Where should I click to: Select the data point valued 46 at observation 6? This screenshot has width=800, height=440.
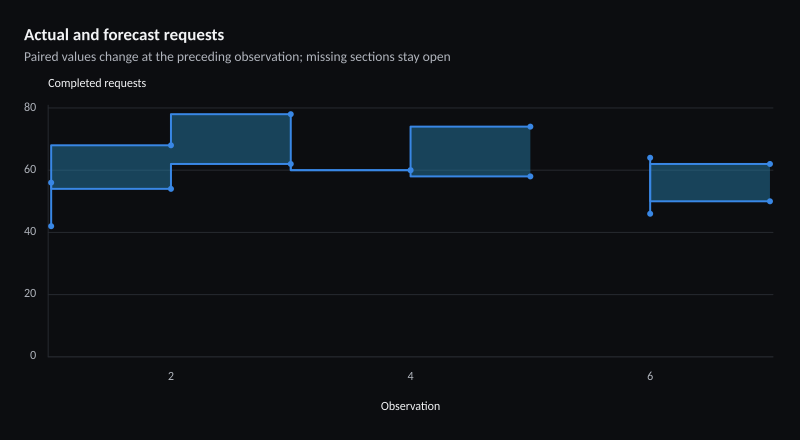coord(650,214)
